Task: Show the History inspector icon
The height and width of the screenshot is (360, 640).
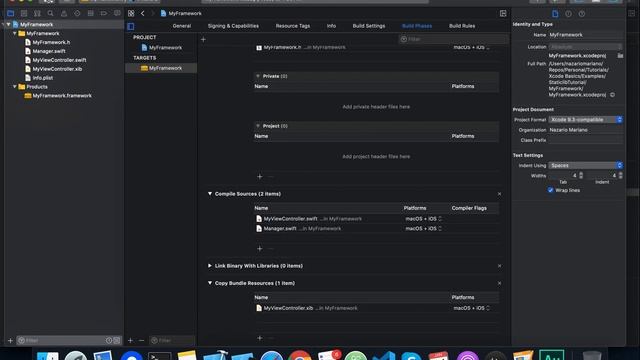Action: tap(569, 14)
